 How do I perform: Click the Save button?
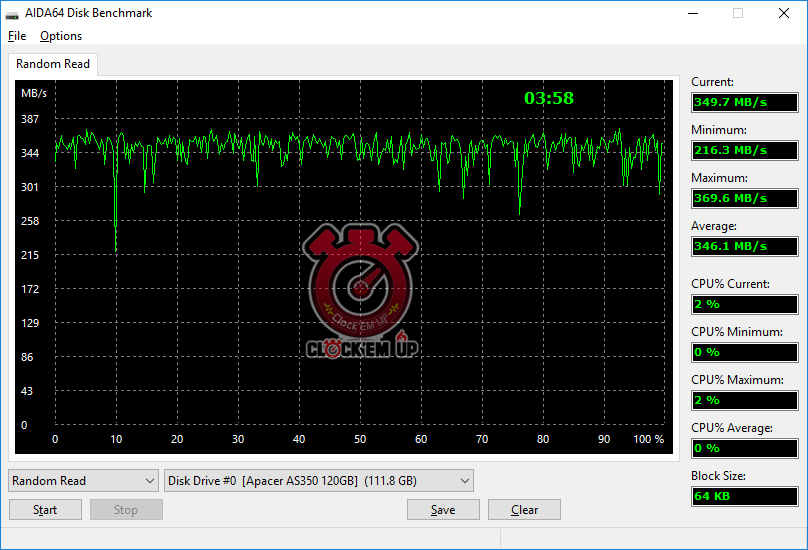[x=443, y=510]
